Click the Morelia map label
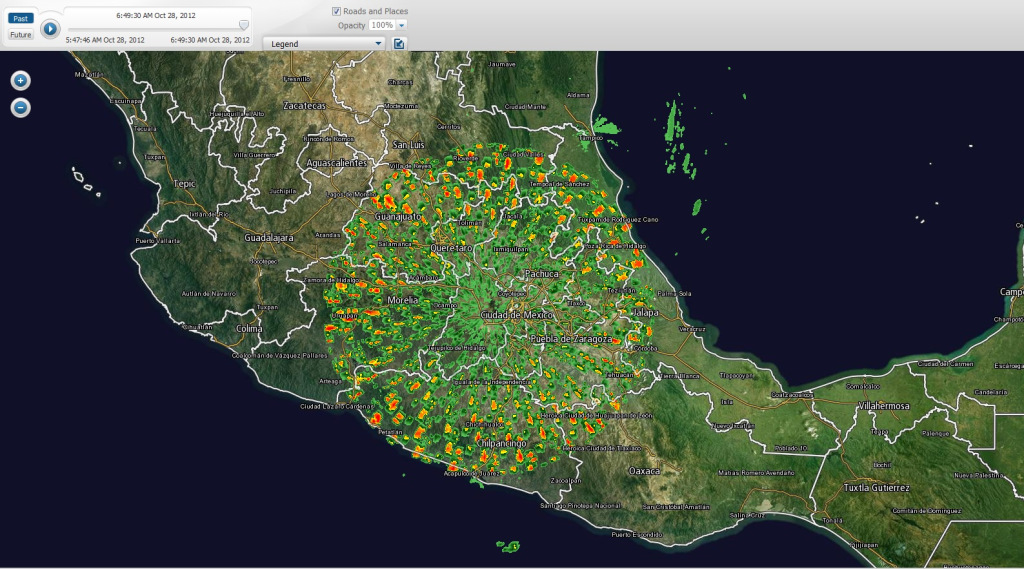The height and width of the screenshot is (569, 1024). (x=402, y=300)
